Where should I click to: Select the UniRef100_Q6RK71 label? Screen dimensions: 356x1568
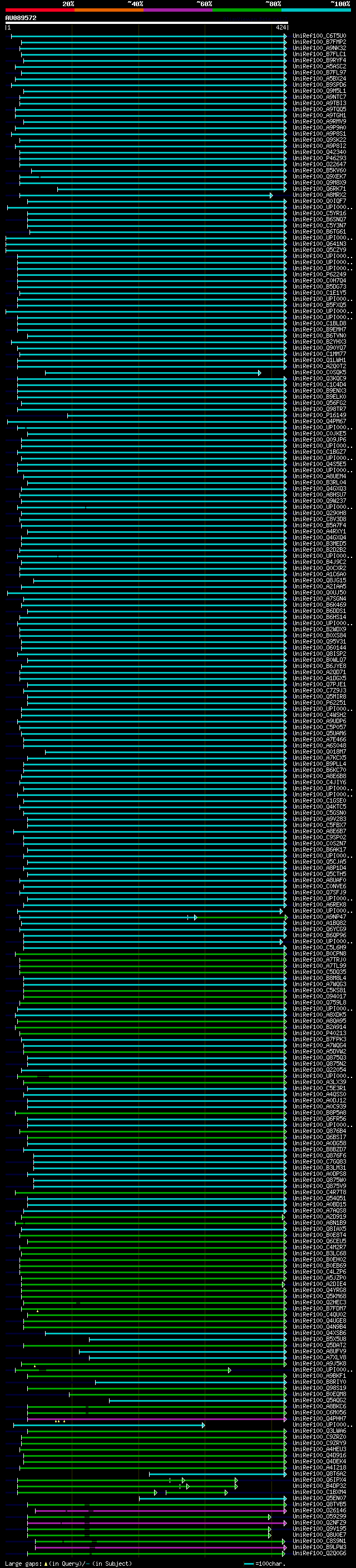[319, 189]
